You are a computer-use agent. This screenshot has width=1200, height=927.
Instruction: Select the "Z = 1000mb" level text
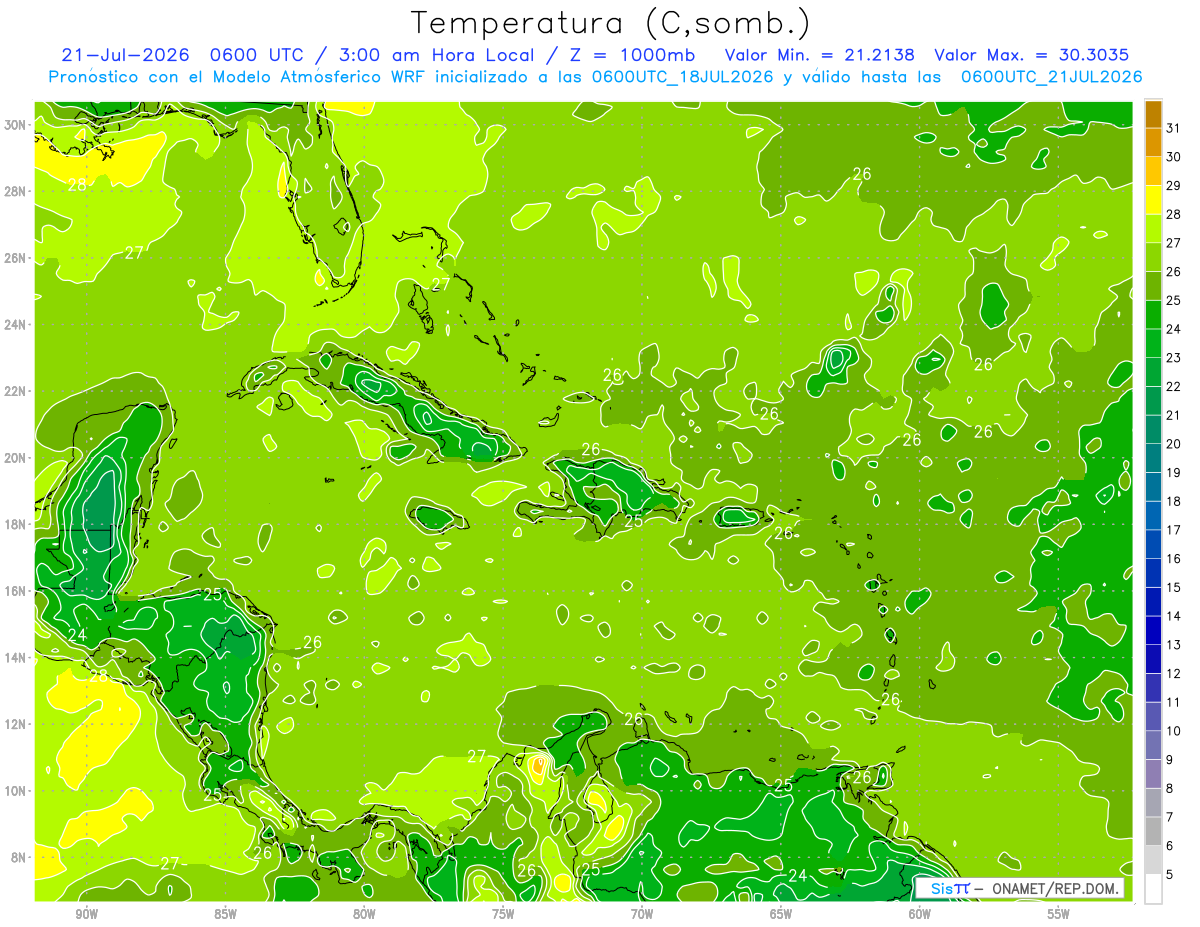pyautogui.click(x=631, y=55)
